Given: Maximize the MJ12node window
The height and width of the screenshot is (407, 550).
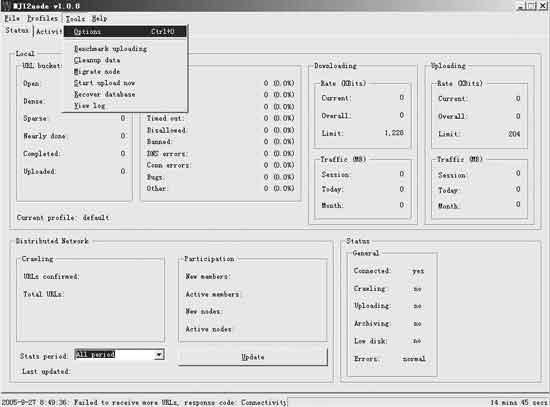Looking at the screenshot, I should pos(532,6).
